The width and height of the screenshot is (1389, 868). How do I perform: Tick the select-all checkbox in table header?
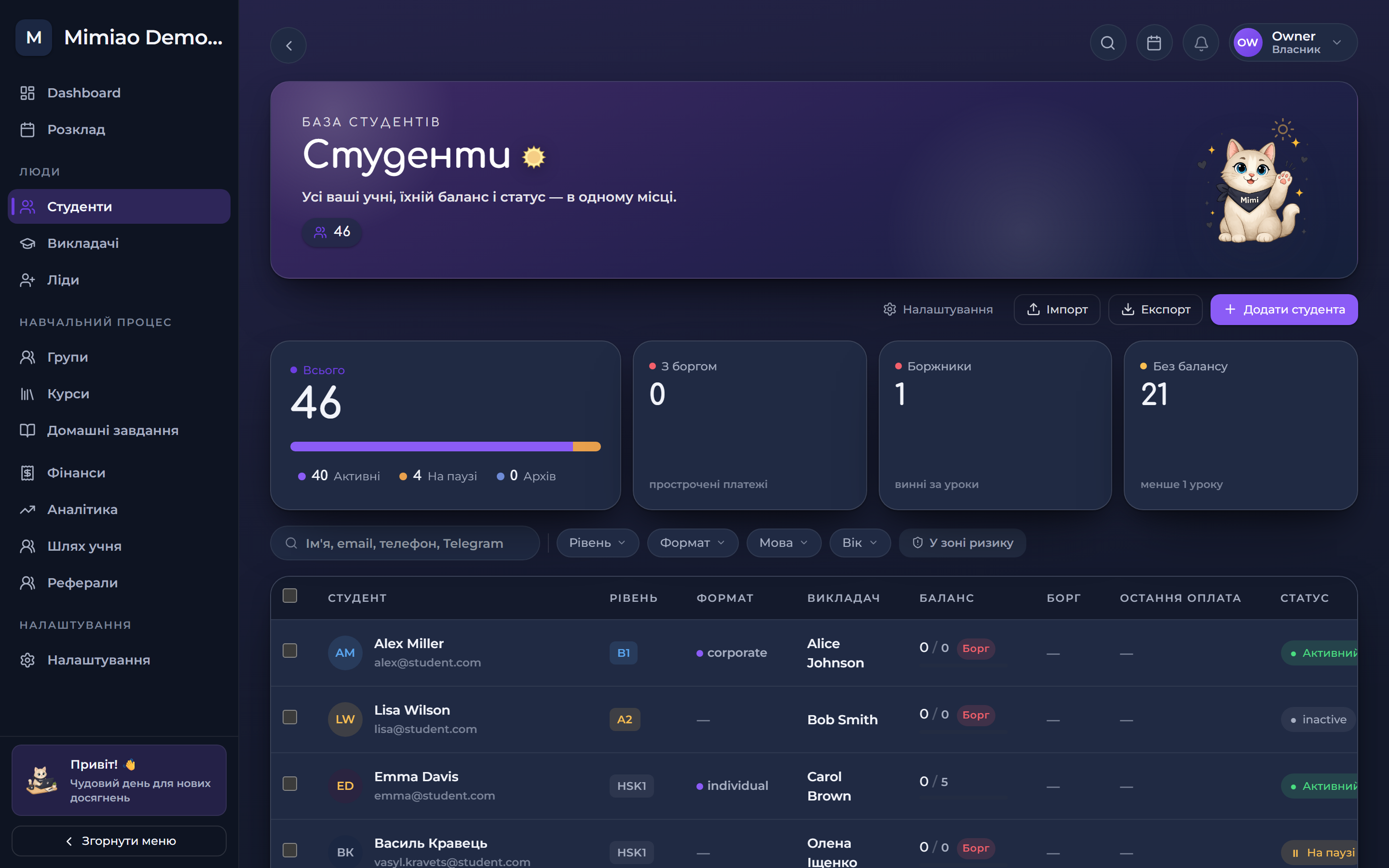click(290, 596)
